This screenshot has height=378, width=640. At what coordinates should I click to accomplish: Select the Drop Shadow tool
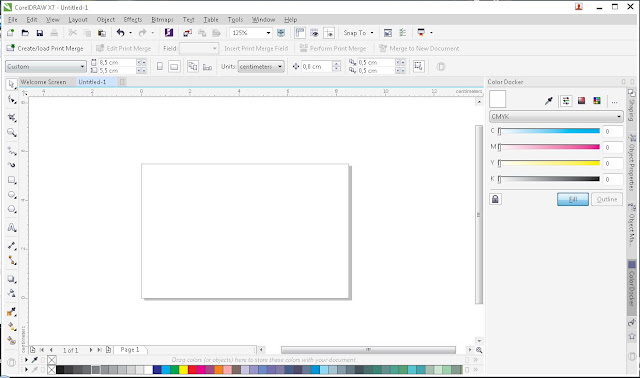12,279
